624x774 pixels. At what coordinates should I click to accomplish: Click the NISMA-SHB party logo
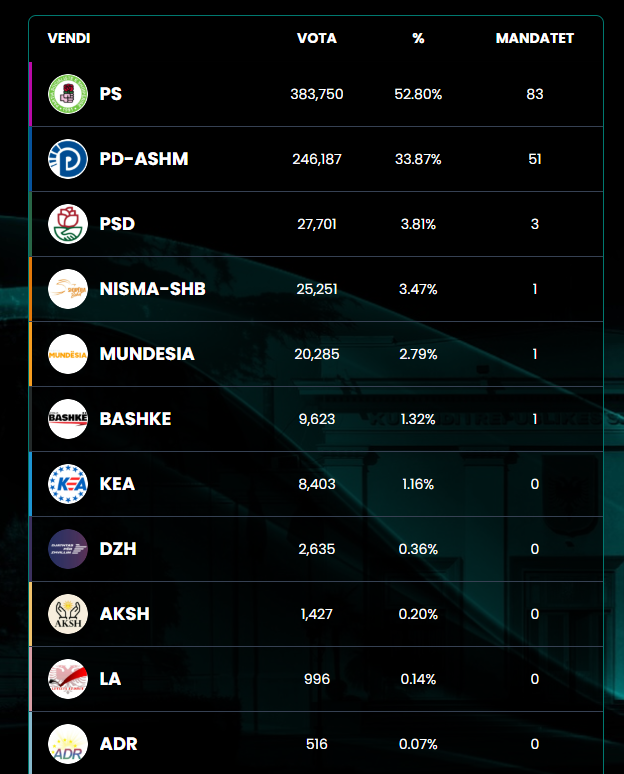pyautogui.click(x=68, y=289)
